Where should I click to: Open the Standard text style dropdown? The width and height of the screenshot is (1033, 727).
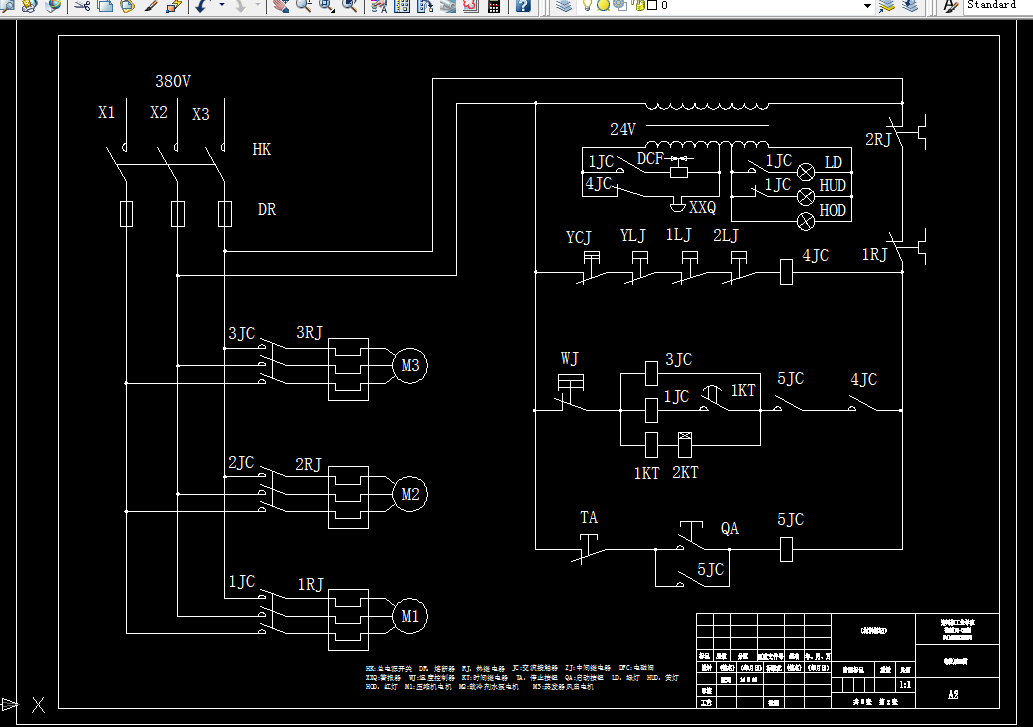(x=997, y=5)
